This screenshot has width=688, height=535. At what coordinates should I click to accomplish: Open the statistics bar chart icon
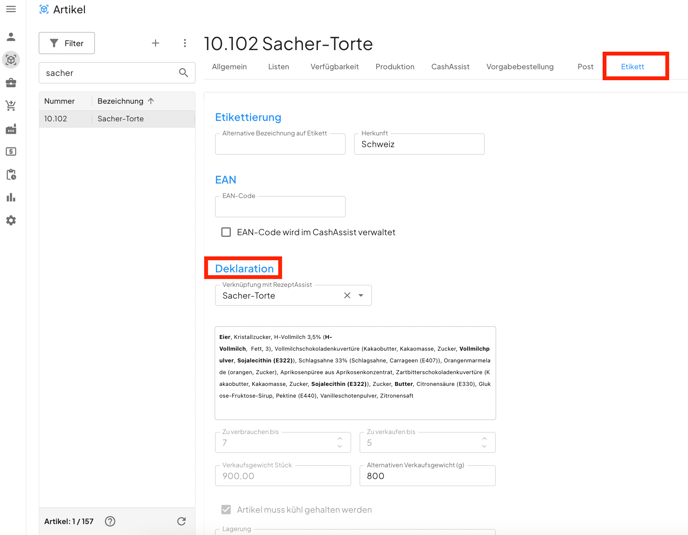point(11,198)
